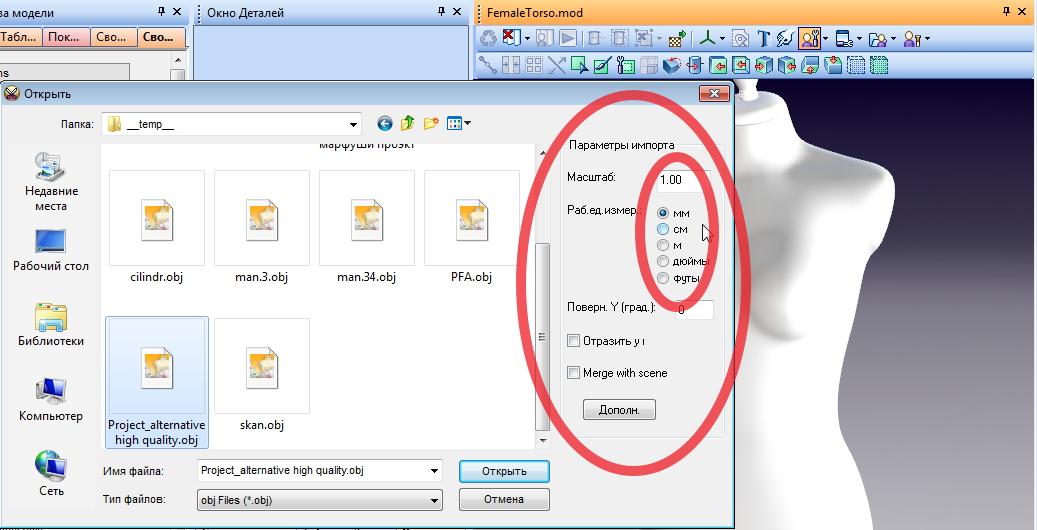Click the folder with avatar icon

[878, 39]
